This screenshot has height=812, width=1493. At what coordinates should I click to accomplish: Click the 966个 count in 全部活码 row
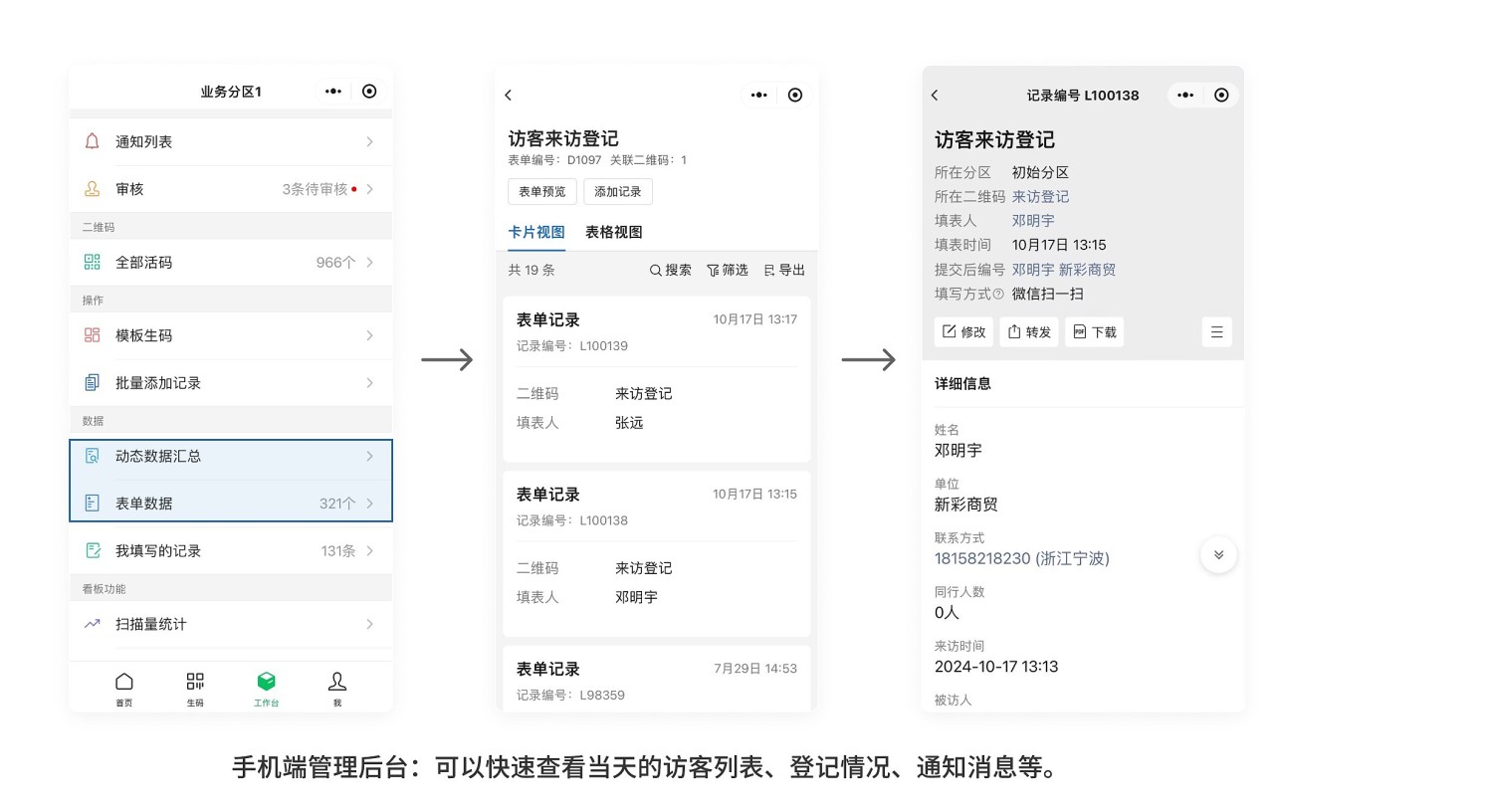click(x=335, y=263)
